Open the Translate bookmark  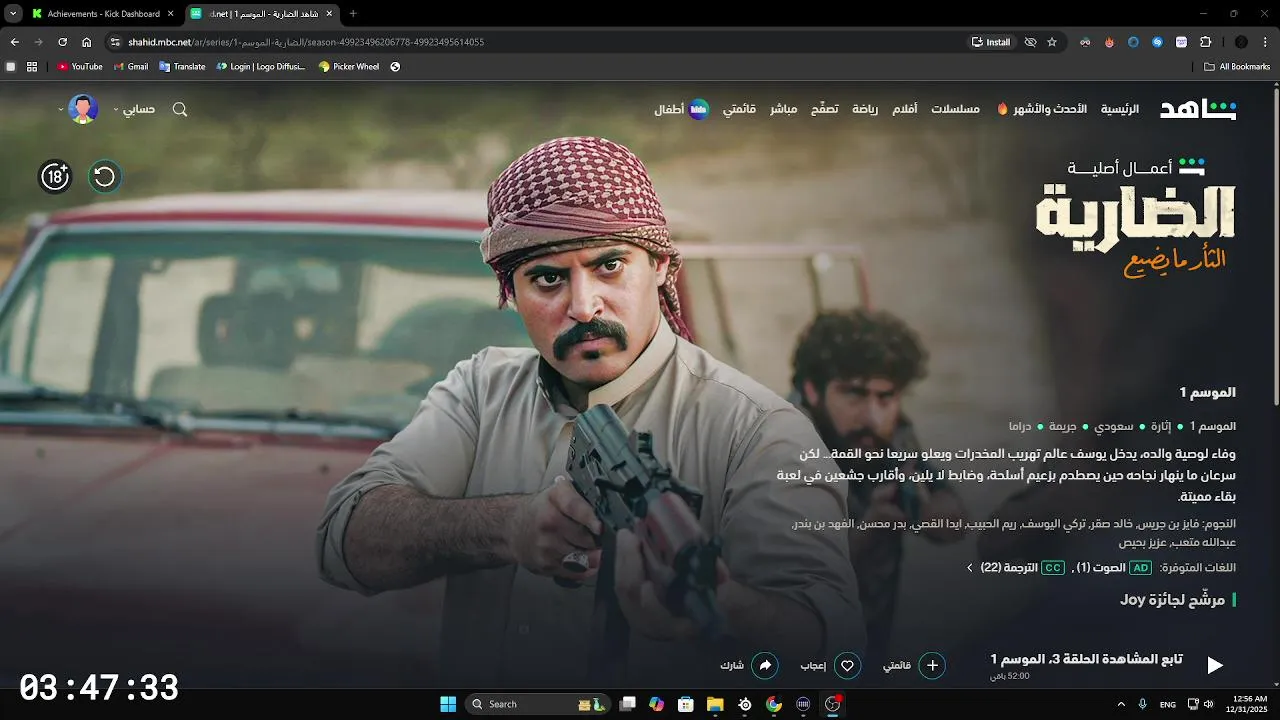pyautogui.click(x=182, y=67)
